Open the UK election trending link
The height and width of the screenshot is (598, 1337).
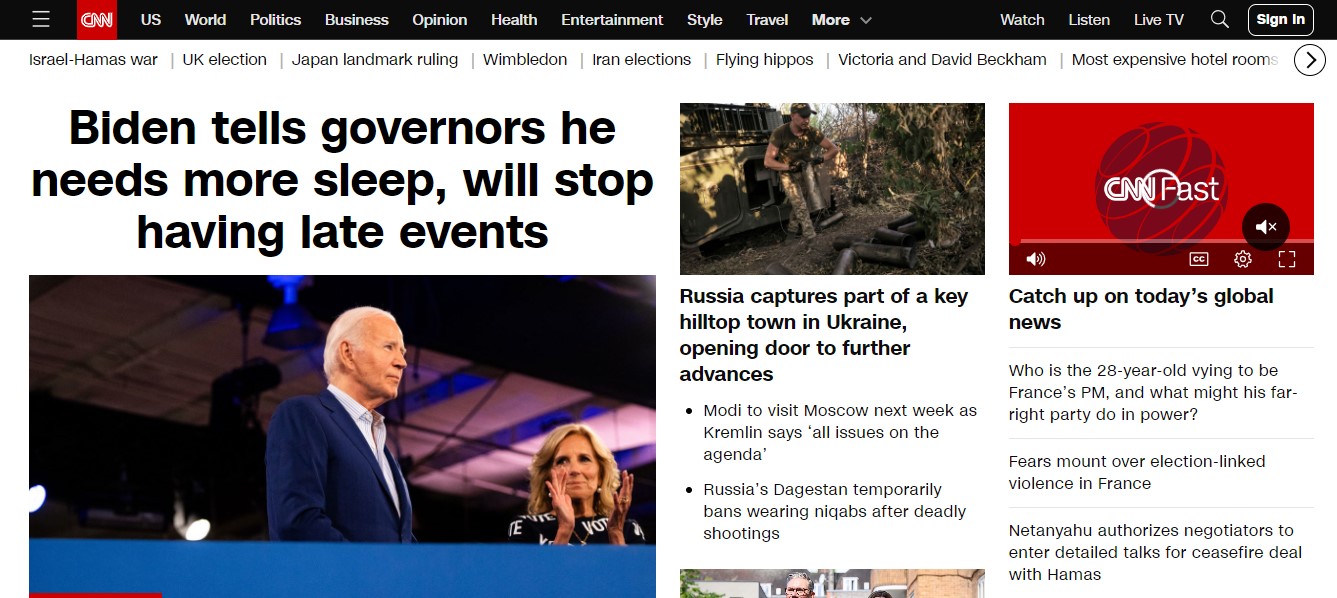[x=224, y=59]
